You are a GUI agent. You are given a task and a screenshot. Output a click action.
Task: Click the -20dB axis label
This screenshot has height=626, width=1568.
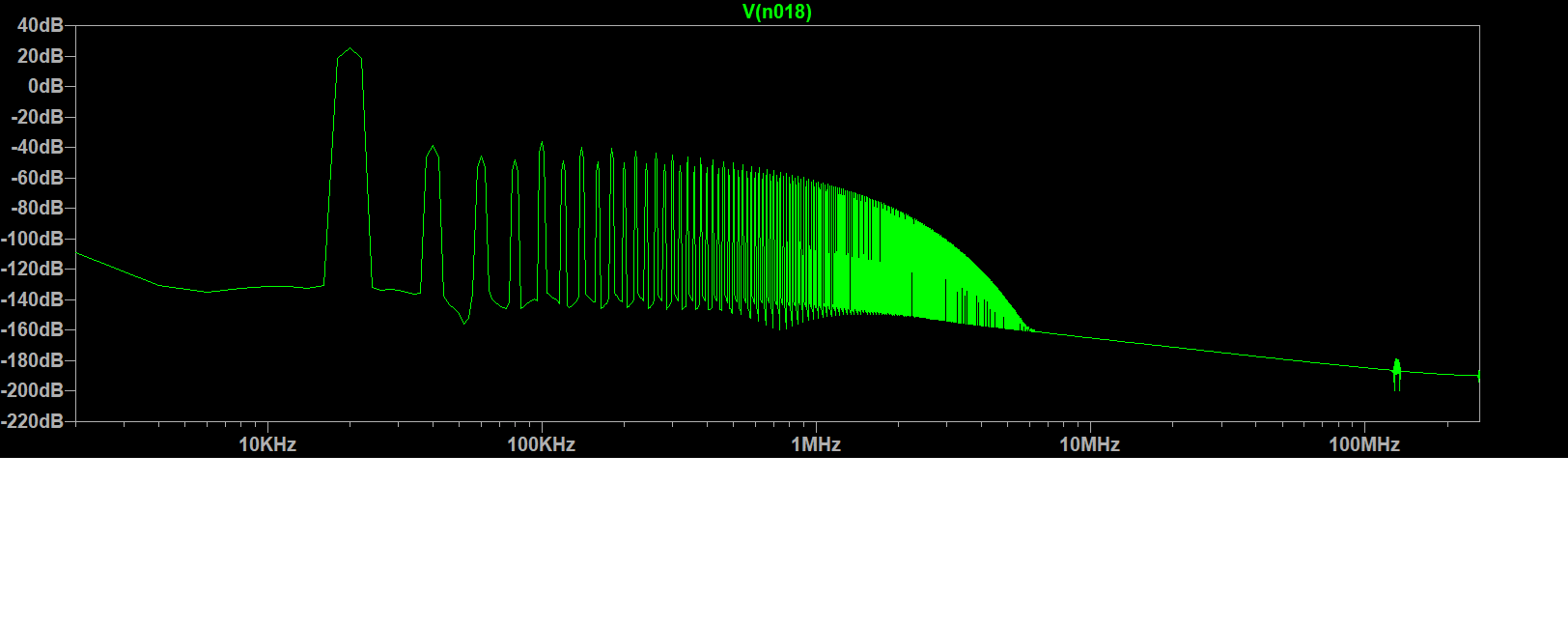click(x=37, y=117)
